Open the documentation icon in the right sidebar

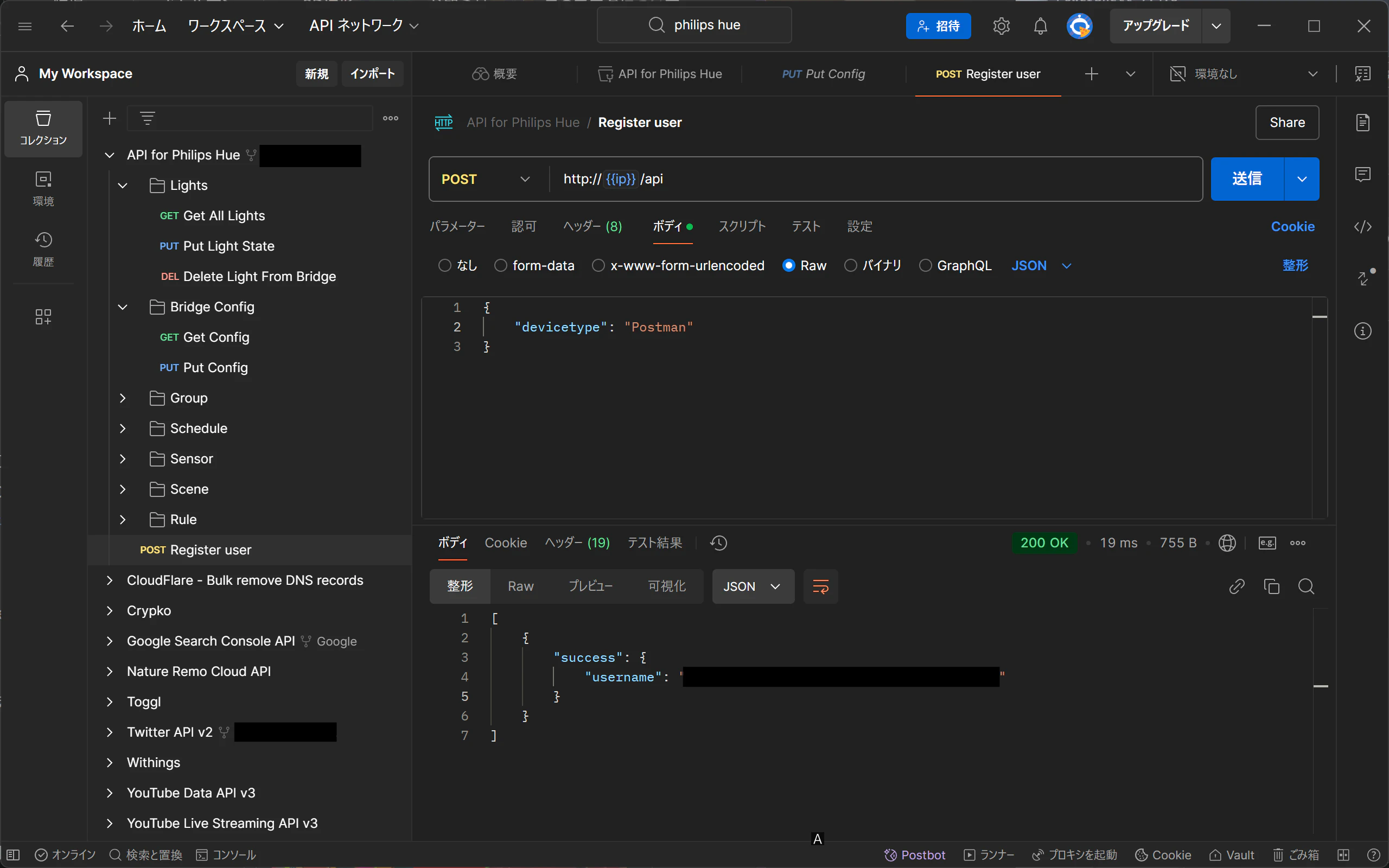point(1362,122)
